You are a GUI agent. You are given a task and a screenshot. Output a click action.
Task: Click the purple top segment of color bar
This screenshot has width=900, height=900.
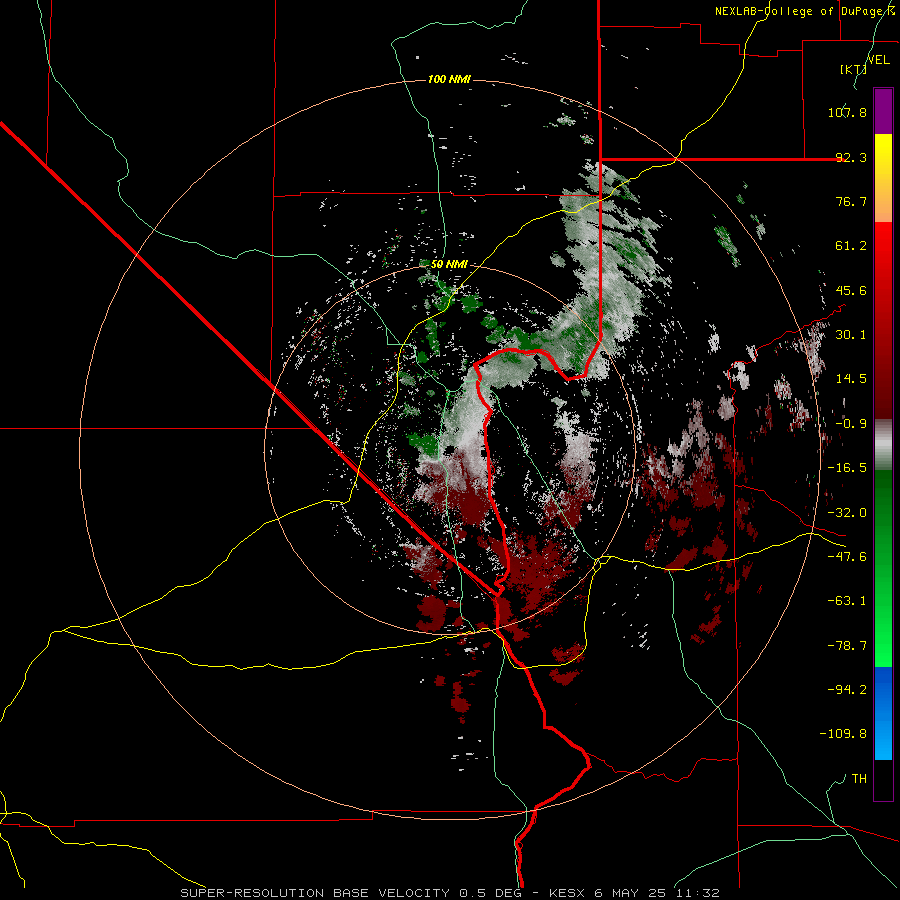click(x=883, y=111)
